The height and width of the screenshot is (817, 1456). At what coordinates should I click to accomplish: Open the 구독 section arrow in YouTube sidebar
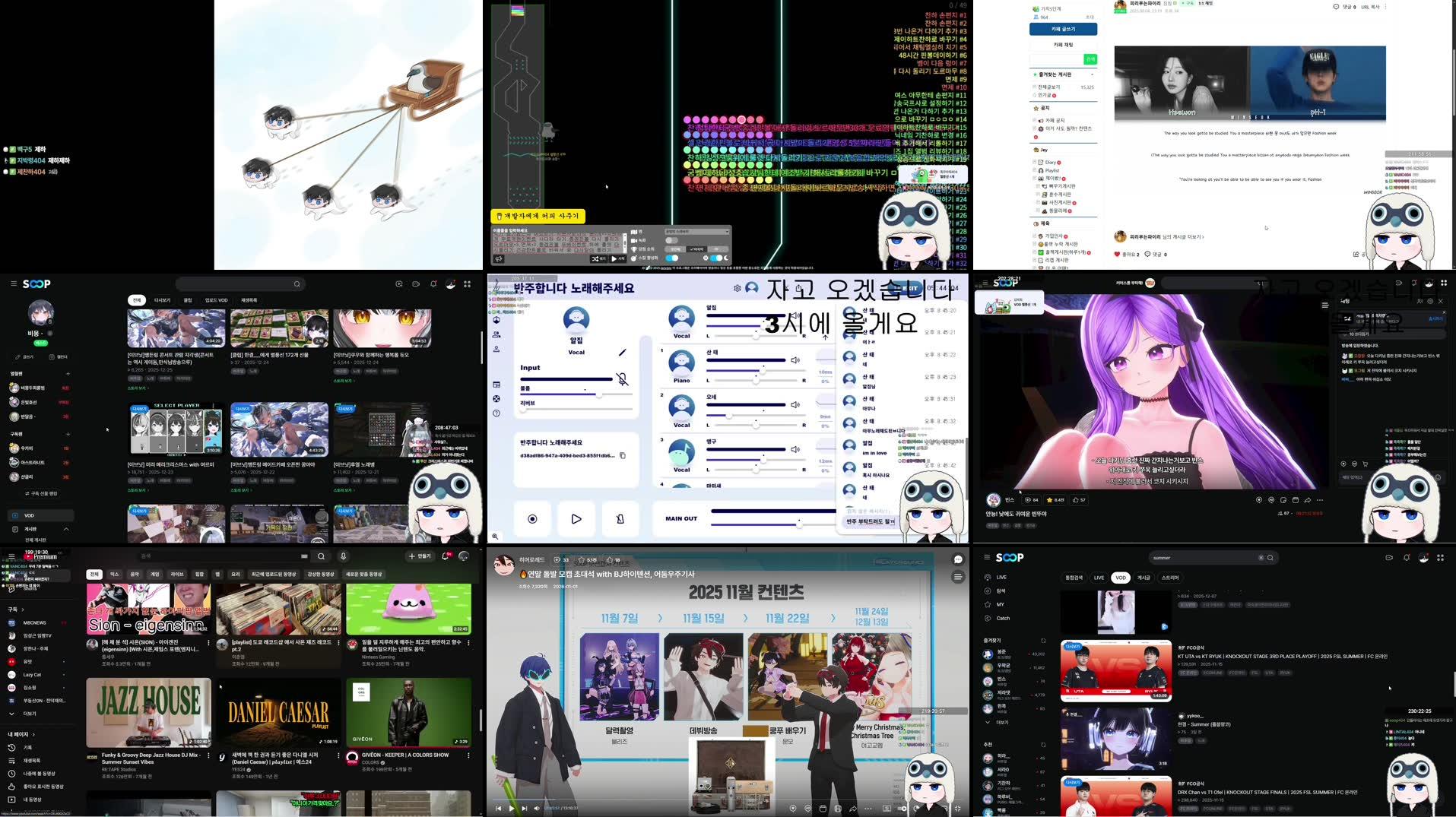click(x=21, y=610)
